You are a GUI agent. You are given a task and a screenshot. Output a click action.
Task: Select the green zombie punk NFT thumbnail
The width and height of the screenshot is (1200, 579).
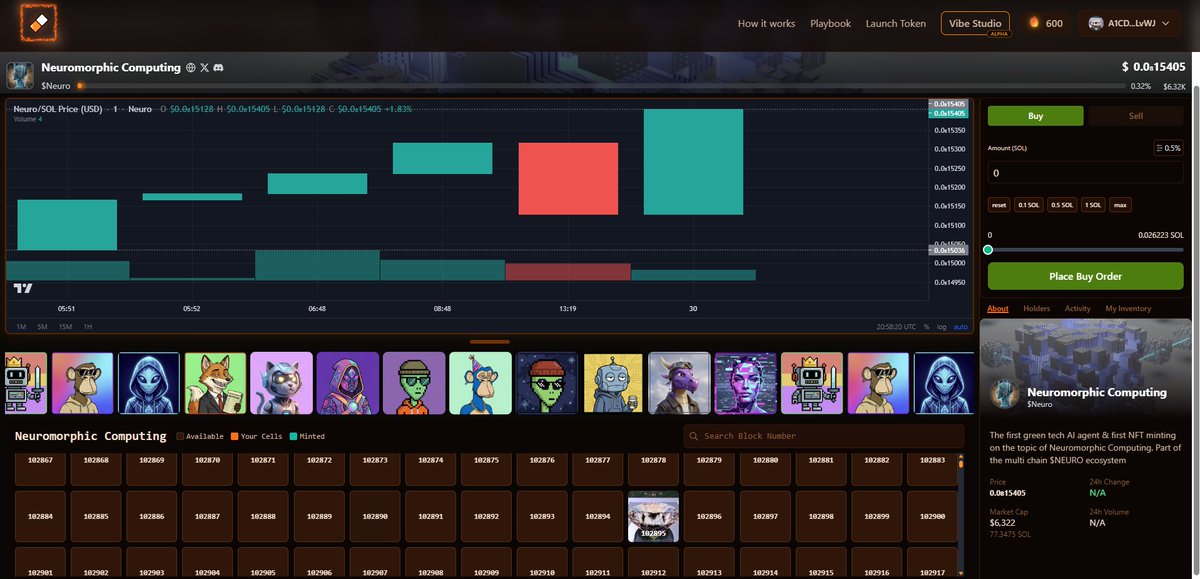(x=414, y=383)
